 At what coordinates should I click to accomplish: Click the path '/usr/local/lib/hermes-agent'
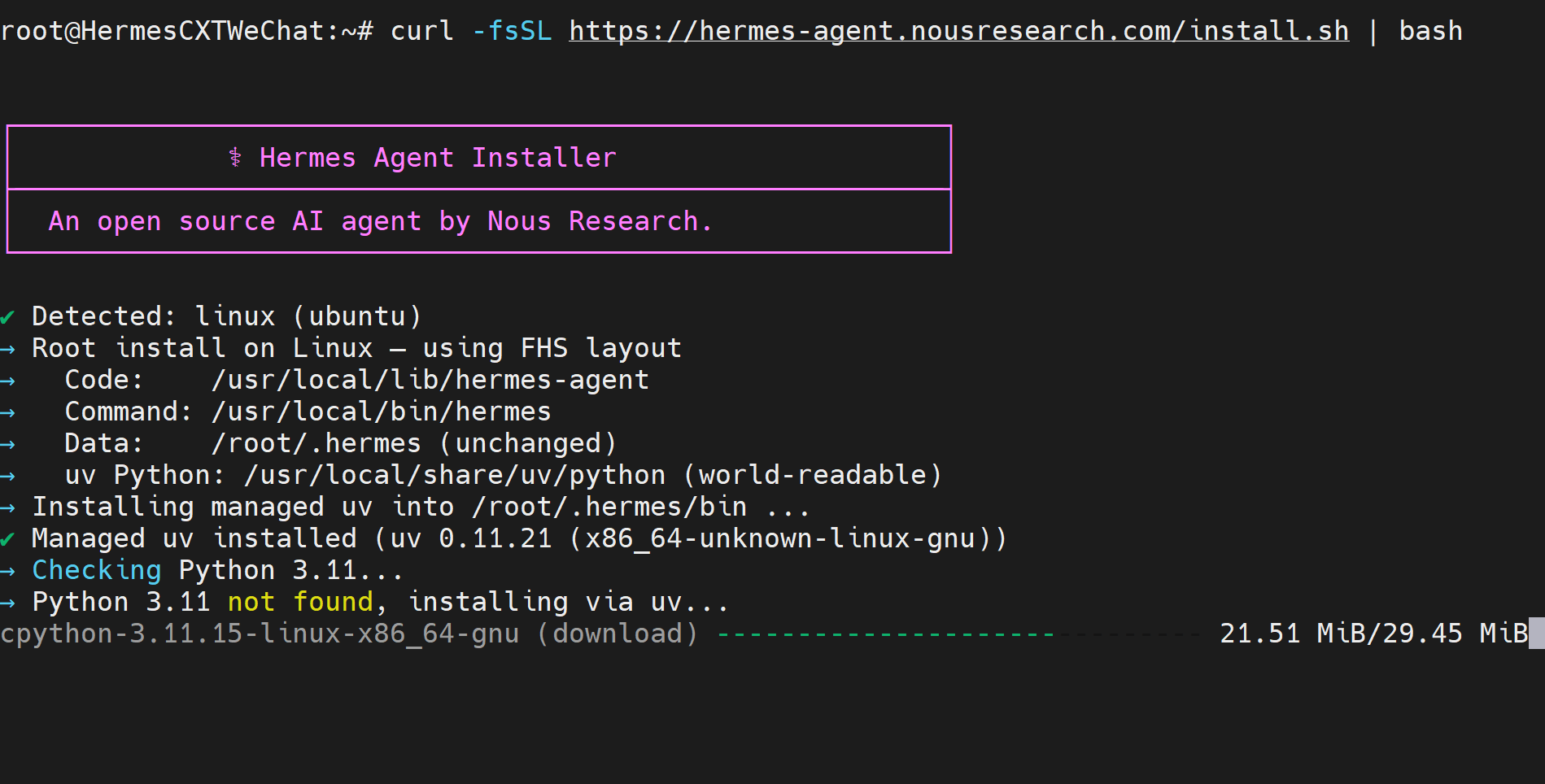tap(430, 380)
